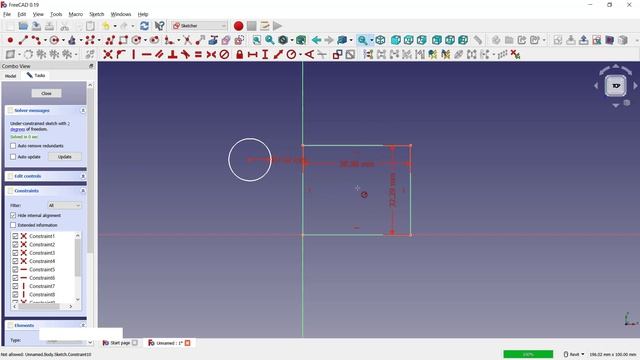Apply the block constraint
This screenshot has width=640, height=360.
224,54
